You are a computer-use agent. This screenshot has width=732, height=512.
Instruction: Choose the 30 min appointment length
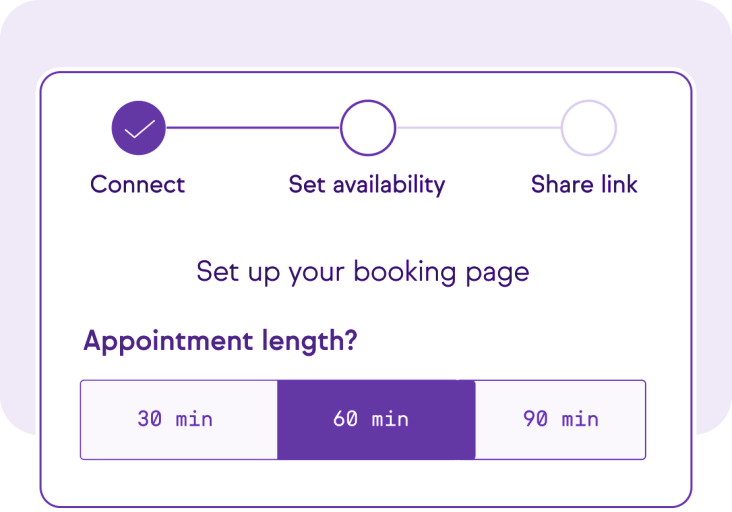[179, 420]
